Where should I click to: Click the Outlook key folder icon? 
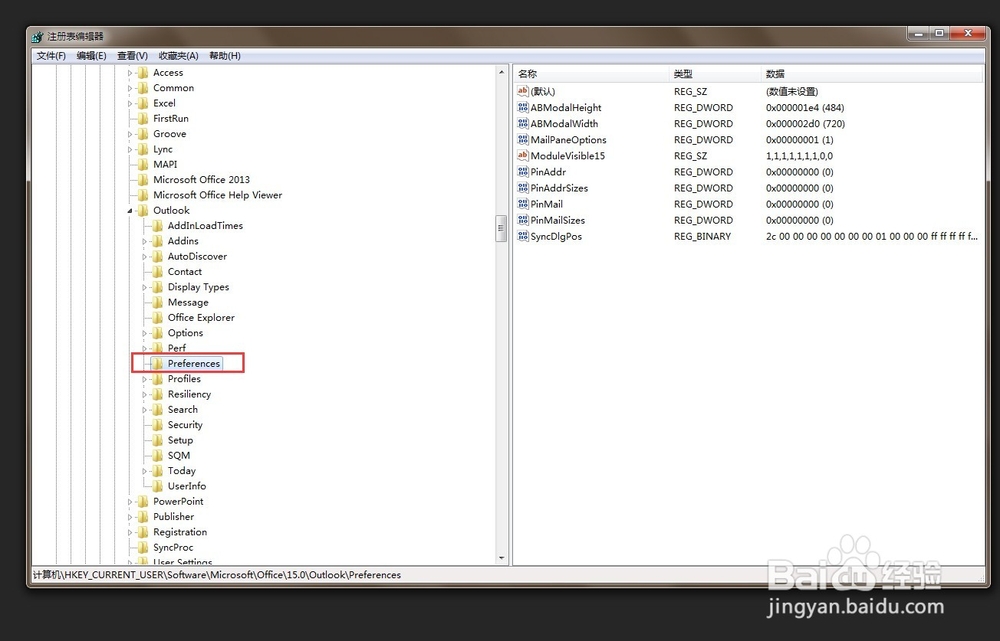143,210
